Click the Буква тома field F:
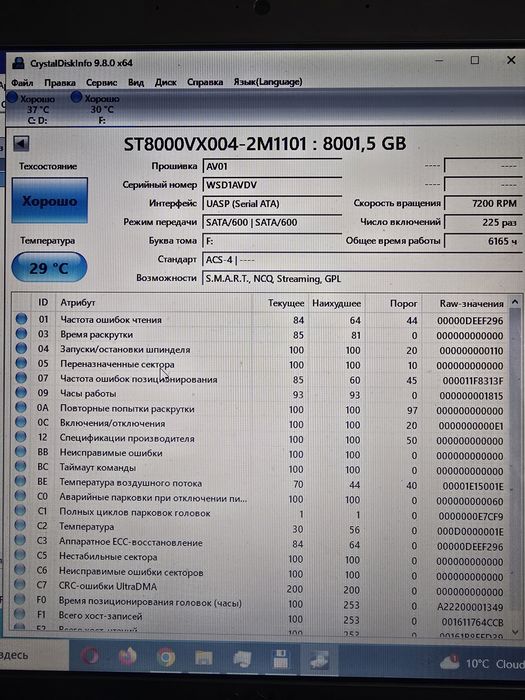Viewport: 525px width, 700px height. (x=272, y=241)
